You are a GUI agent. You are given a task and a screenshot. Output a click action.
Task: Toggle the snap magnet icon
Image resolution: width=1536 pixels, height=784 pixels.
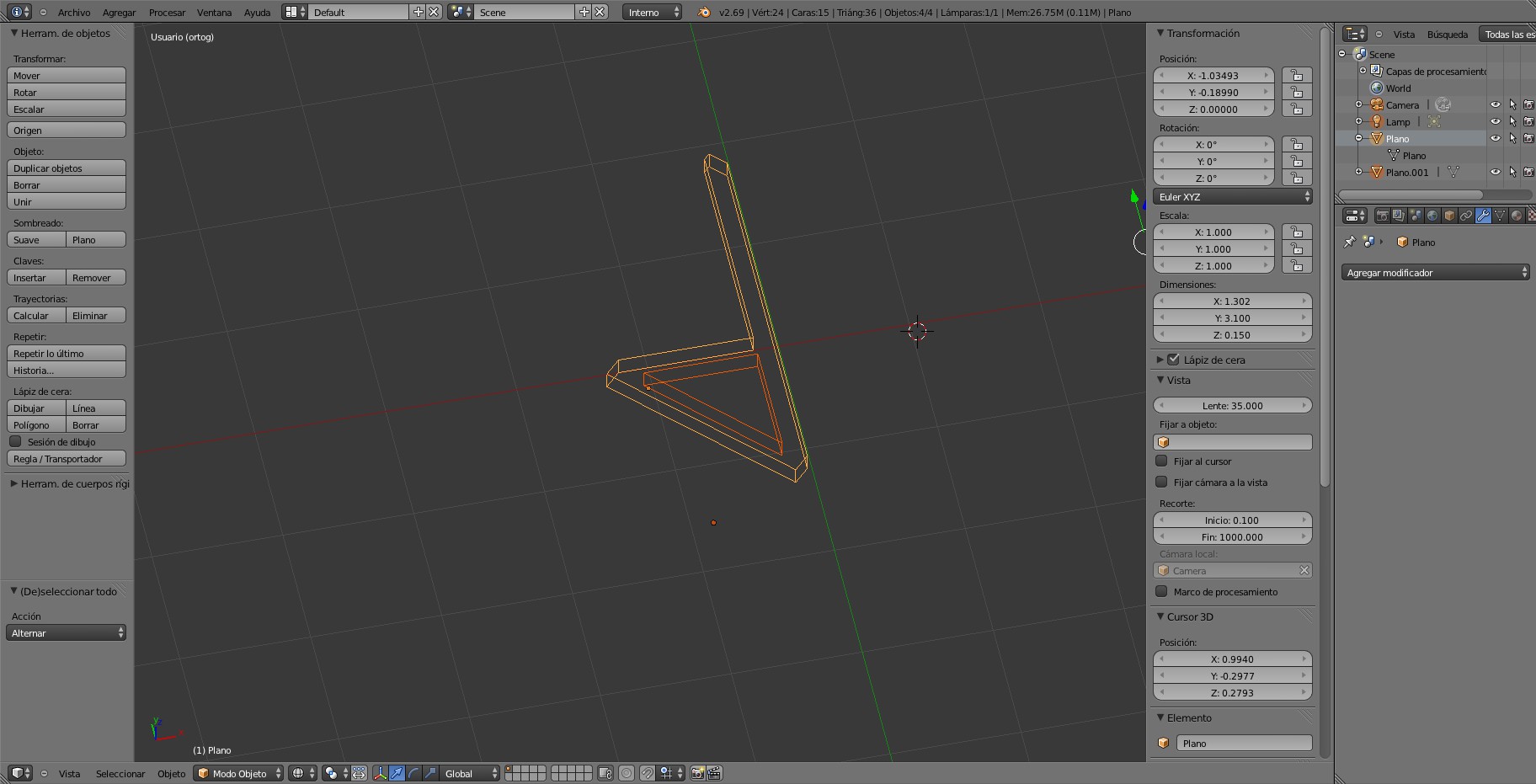(x=647, y=773)
